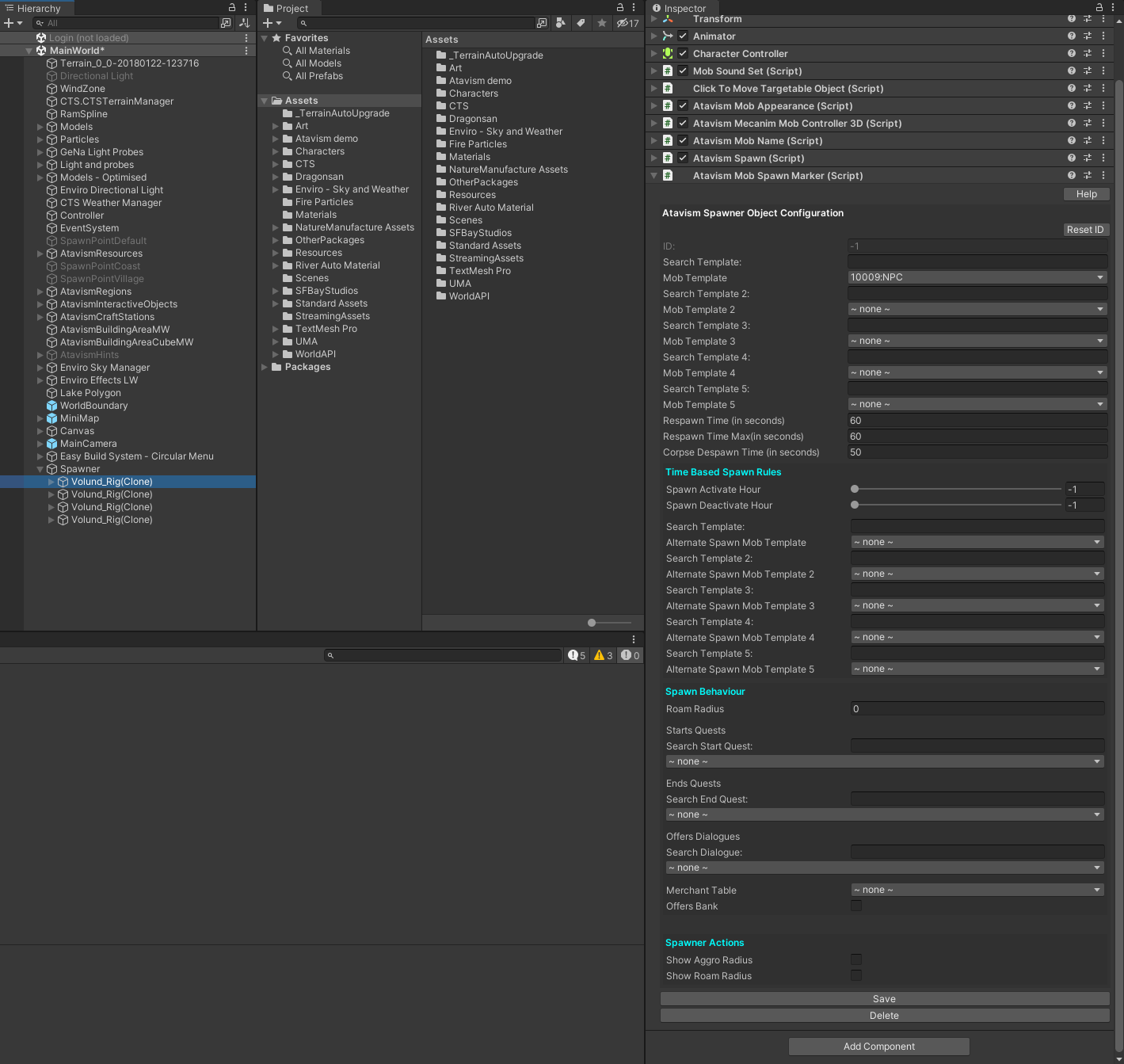Click Search by Label tag icon

pos(581,23)
